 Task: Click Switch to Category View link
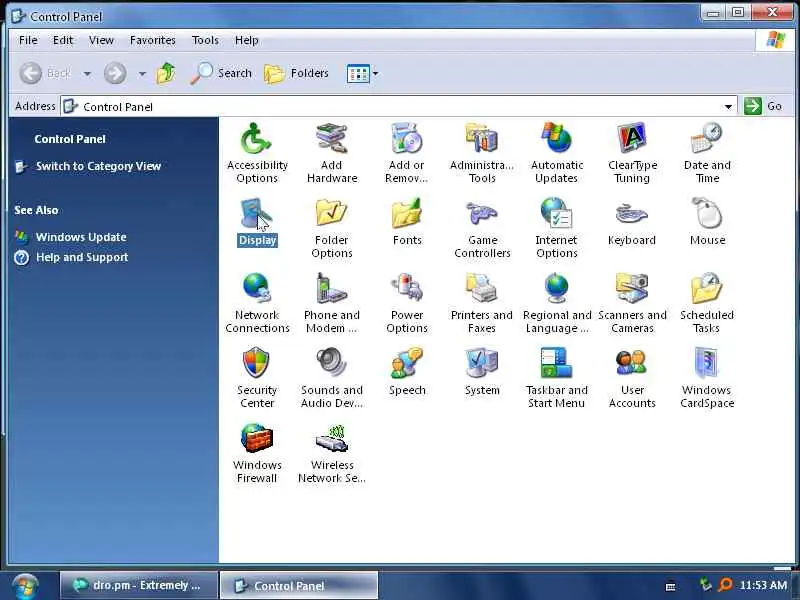tap(98, 166)
